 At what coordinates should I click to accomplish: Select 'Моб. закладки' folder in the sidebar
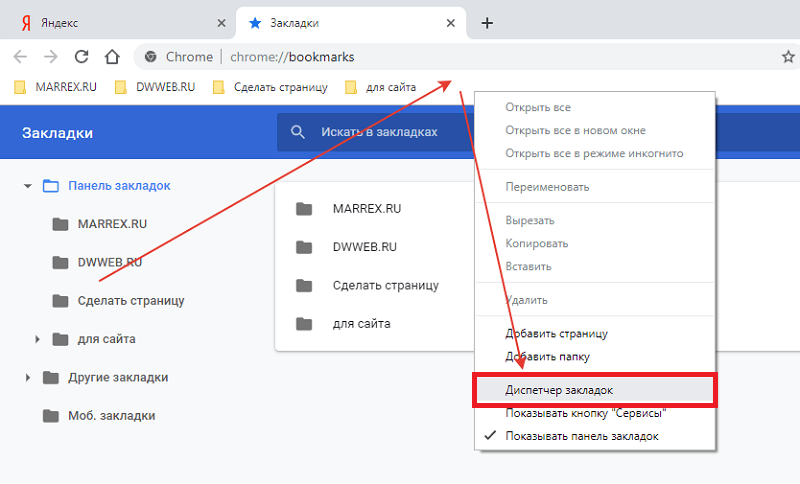(111, 415)
